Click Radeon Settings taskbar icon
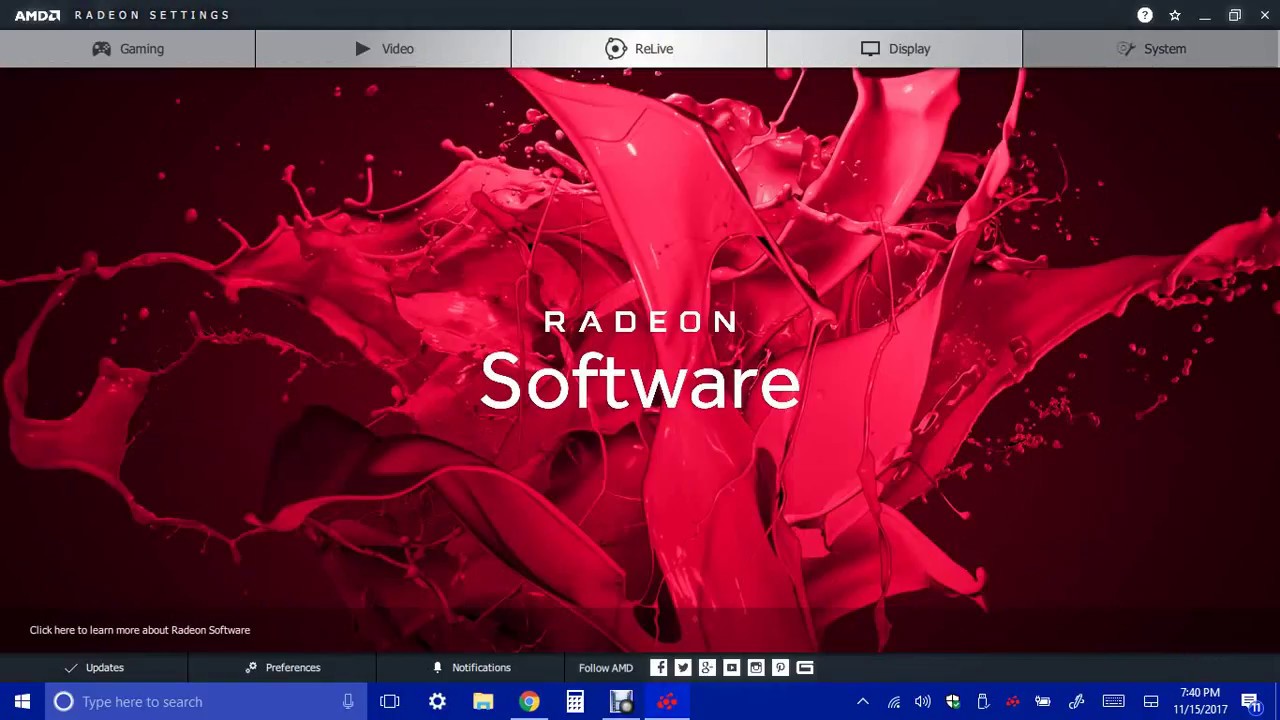The width and height of the screenshot is (1280, 720). click(667, 701)
